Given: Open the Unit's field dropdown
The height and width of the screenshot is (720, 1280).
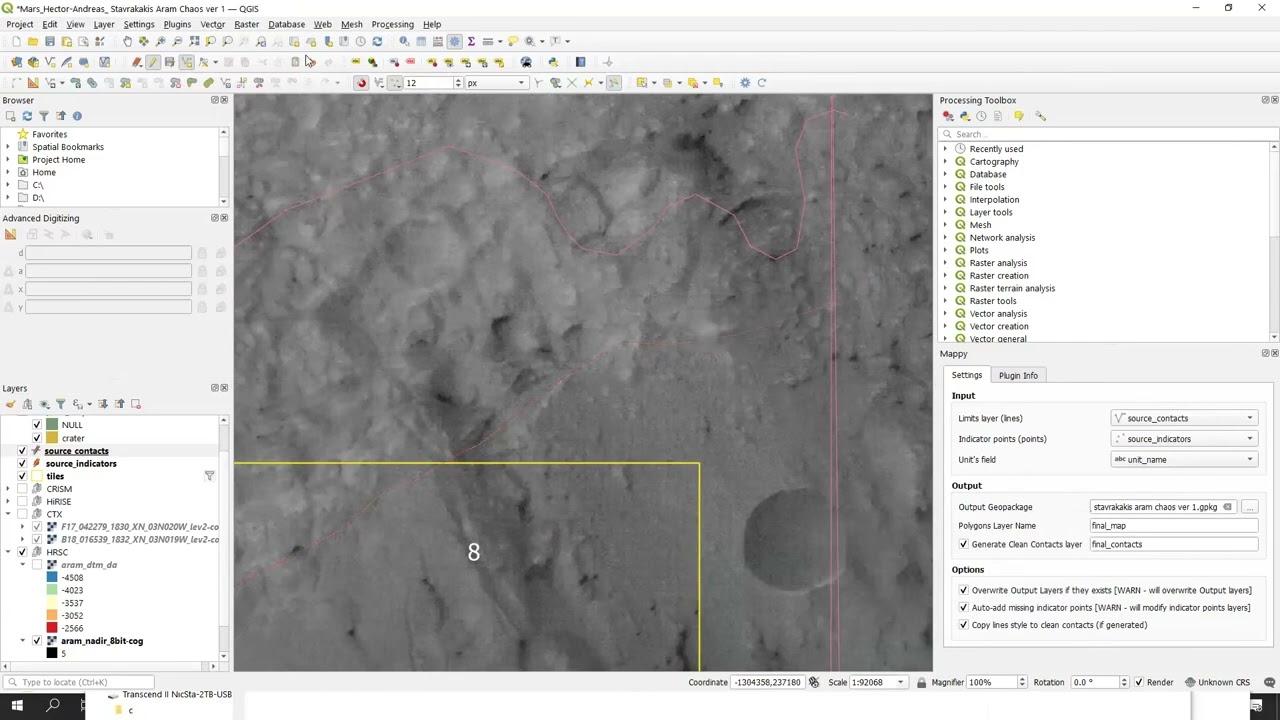Looking at the screenshot, I should click(1184, 459).
